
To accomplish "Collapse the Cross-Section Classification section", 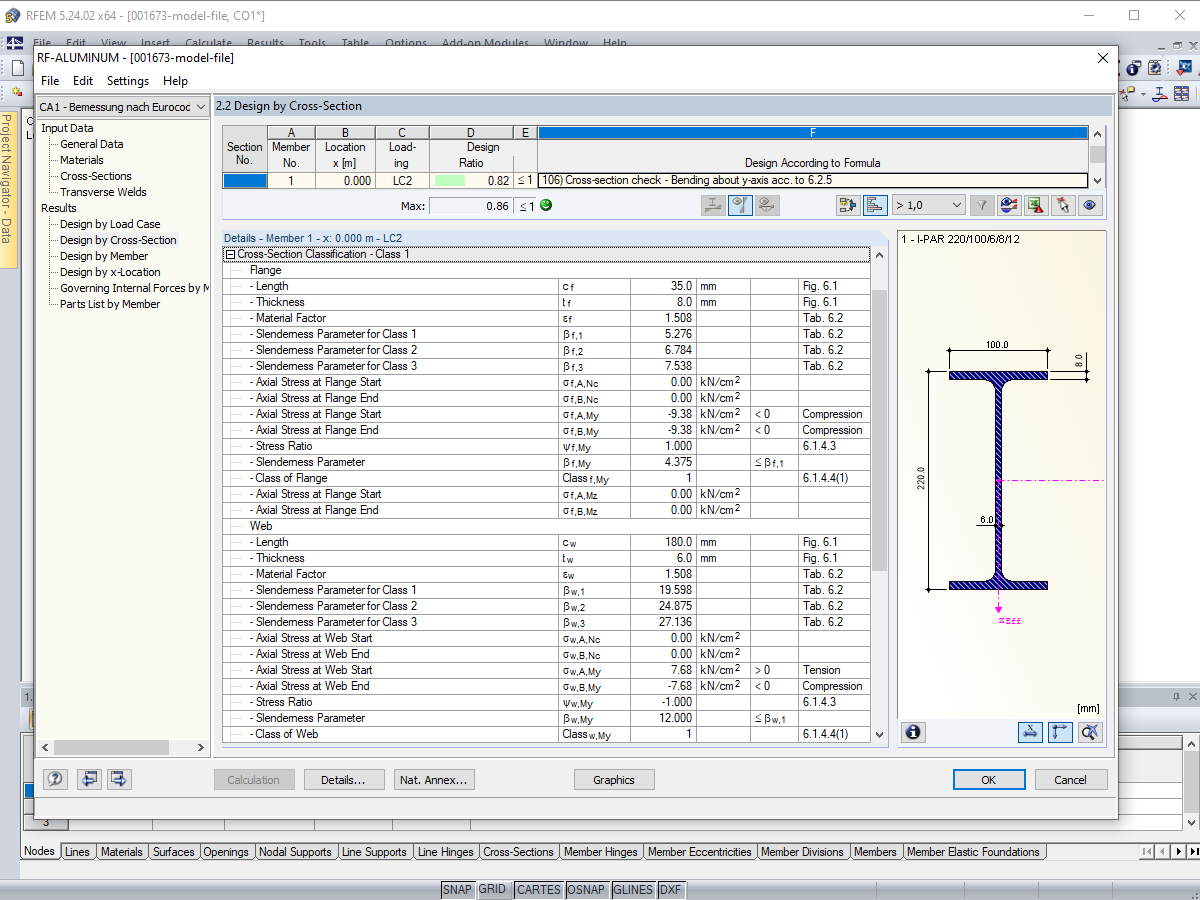I will click(x=230, y=254).
